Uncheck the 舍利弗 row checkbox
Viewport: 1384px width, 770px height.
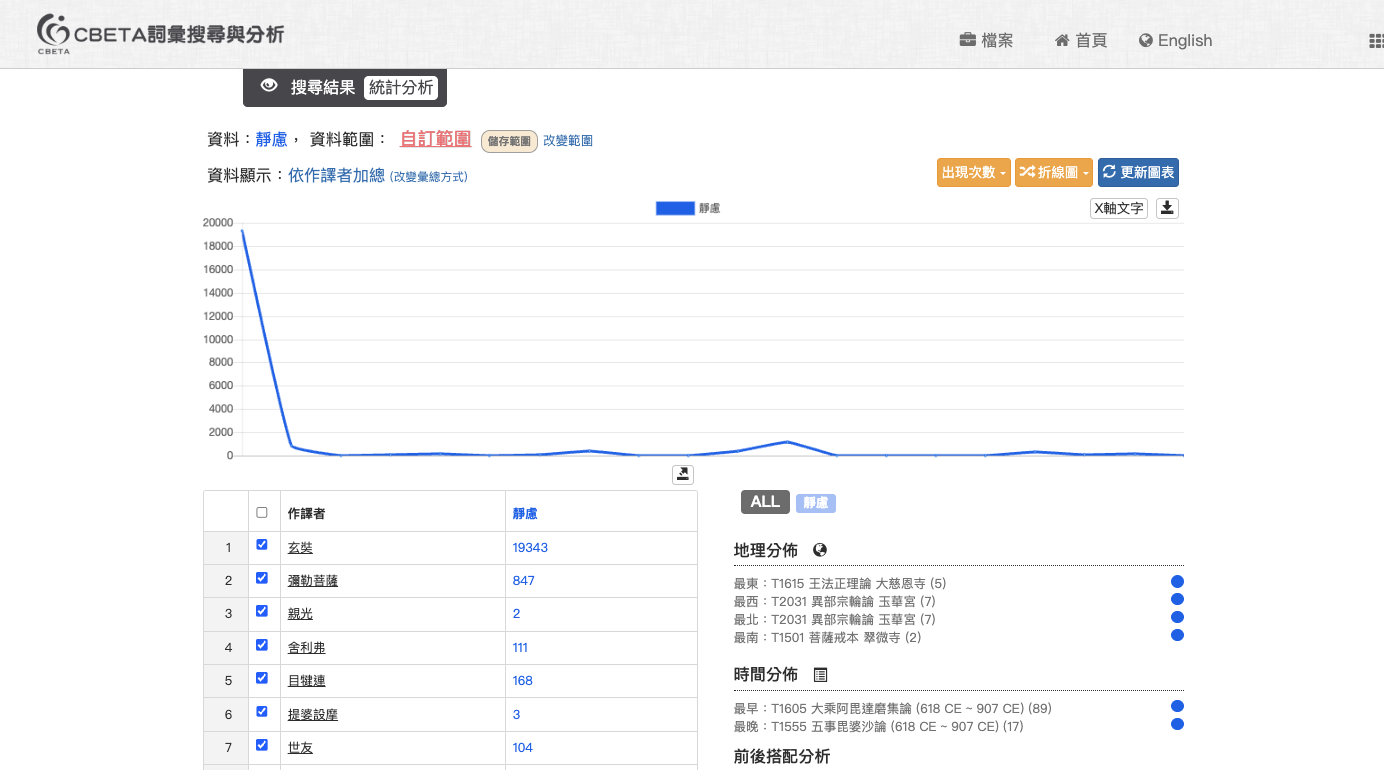tap(262, 645)
